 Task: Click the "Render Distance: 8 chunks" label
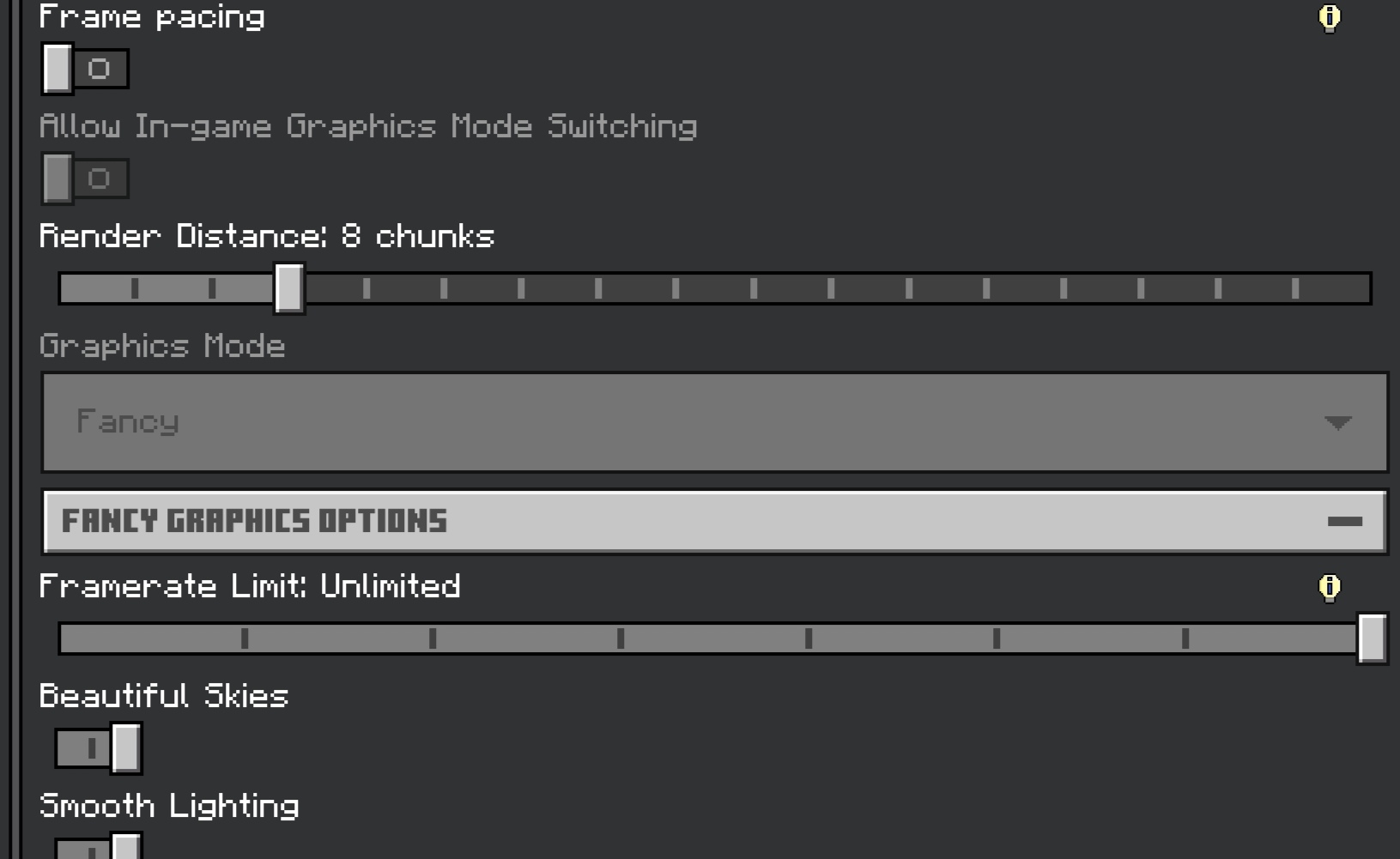267,236
